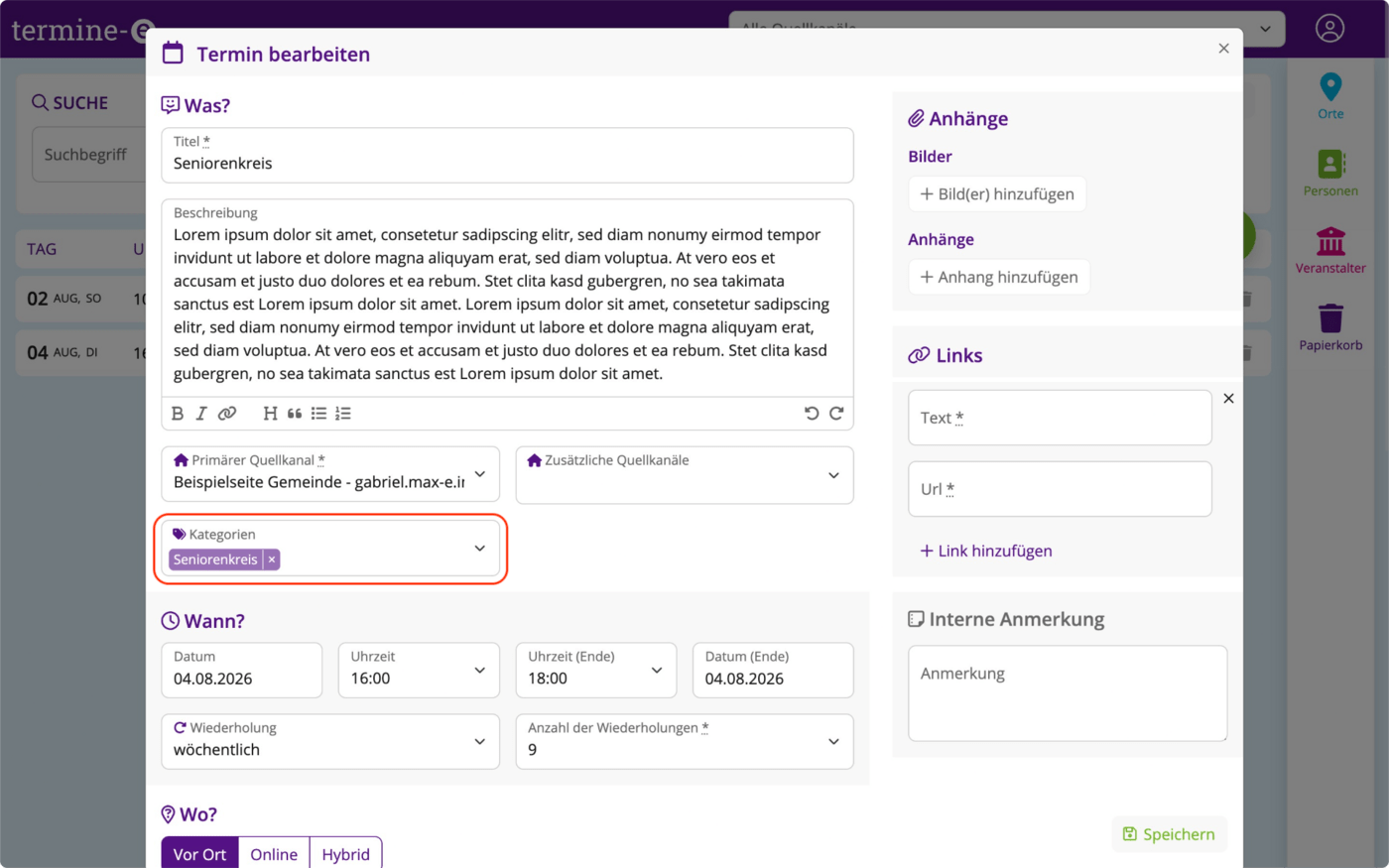Open the Primärer Quellkanal dropdown
The height and width of the screenshot is (868, 1389).
(x=330, y=474)
